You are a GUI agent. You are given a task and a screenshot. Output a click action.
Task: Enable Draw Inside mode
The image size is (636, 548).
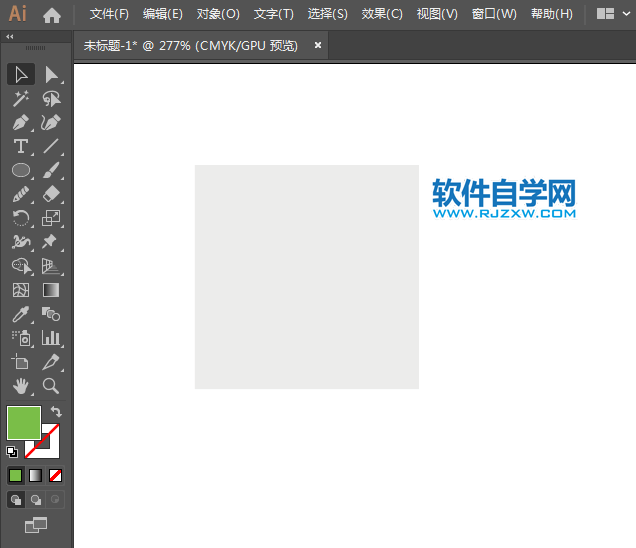point(55,500)
